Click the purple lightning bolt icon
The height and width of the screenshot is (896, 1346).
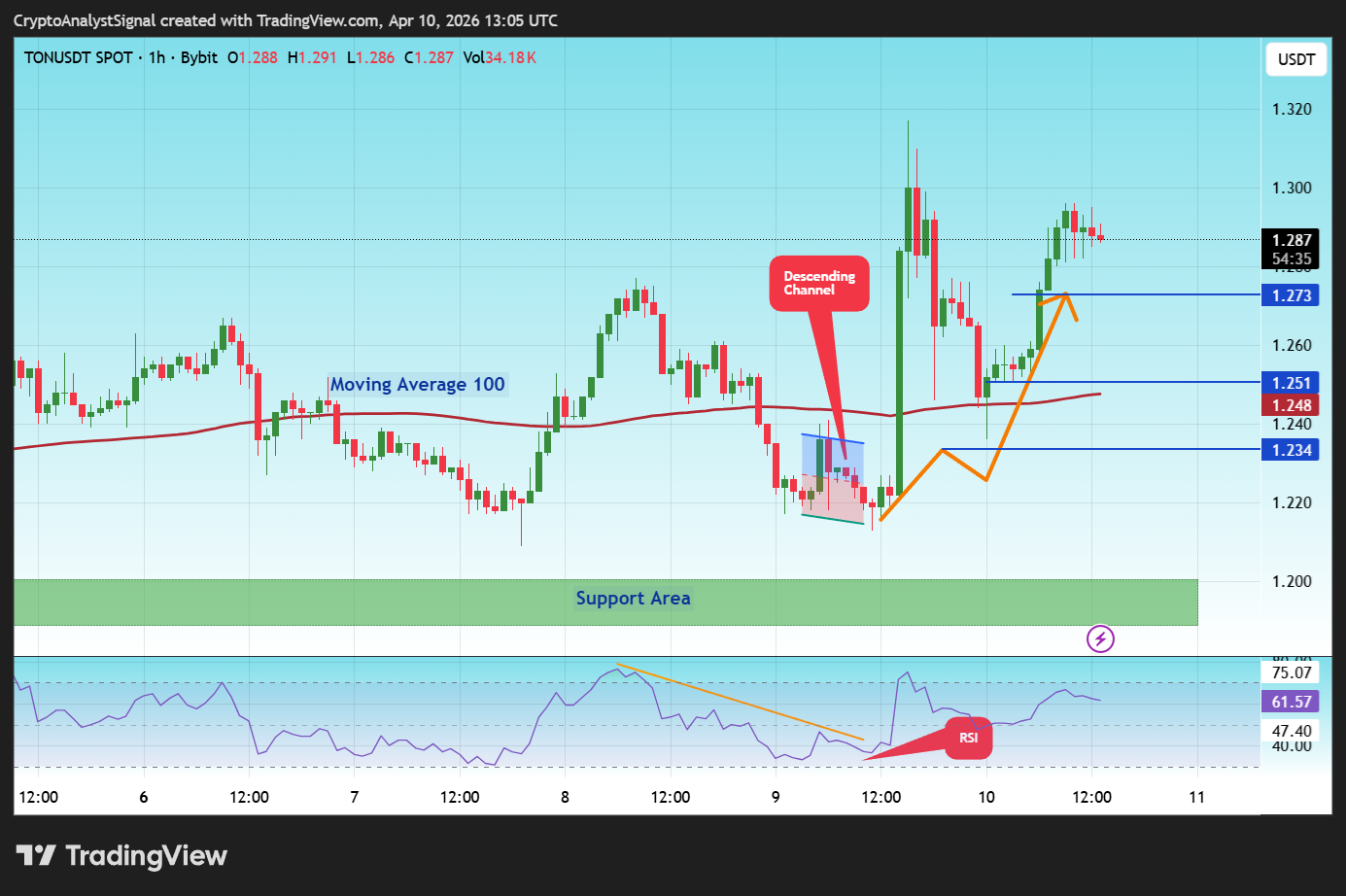coord(1100,638)
